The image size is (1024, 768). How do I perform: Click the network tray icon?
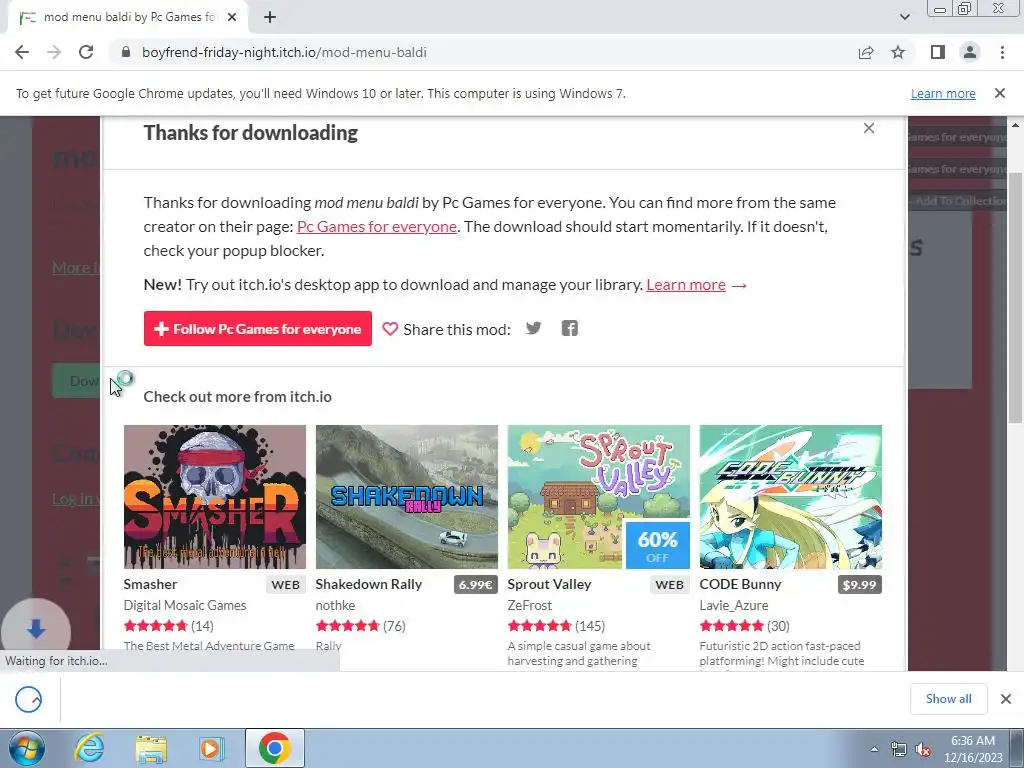[899, 750]
